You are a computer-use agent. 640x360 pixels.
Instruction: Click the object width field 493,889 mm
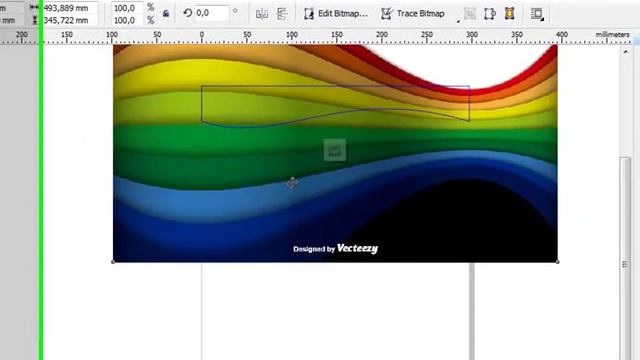pos(70,8)
